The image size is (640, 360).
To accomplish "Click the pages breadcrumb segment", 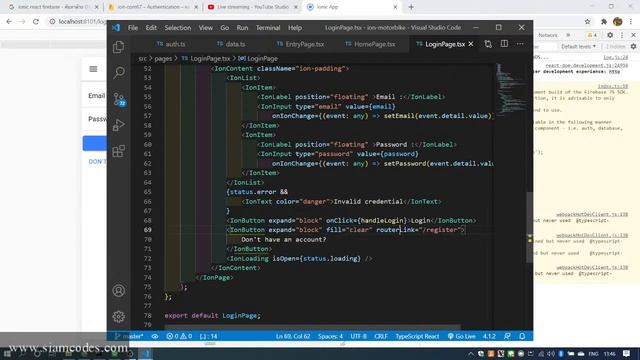I will tap(163, 59).
